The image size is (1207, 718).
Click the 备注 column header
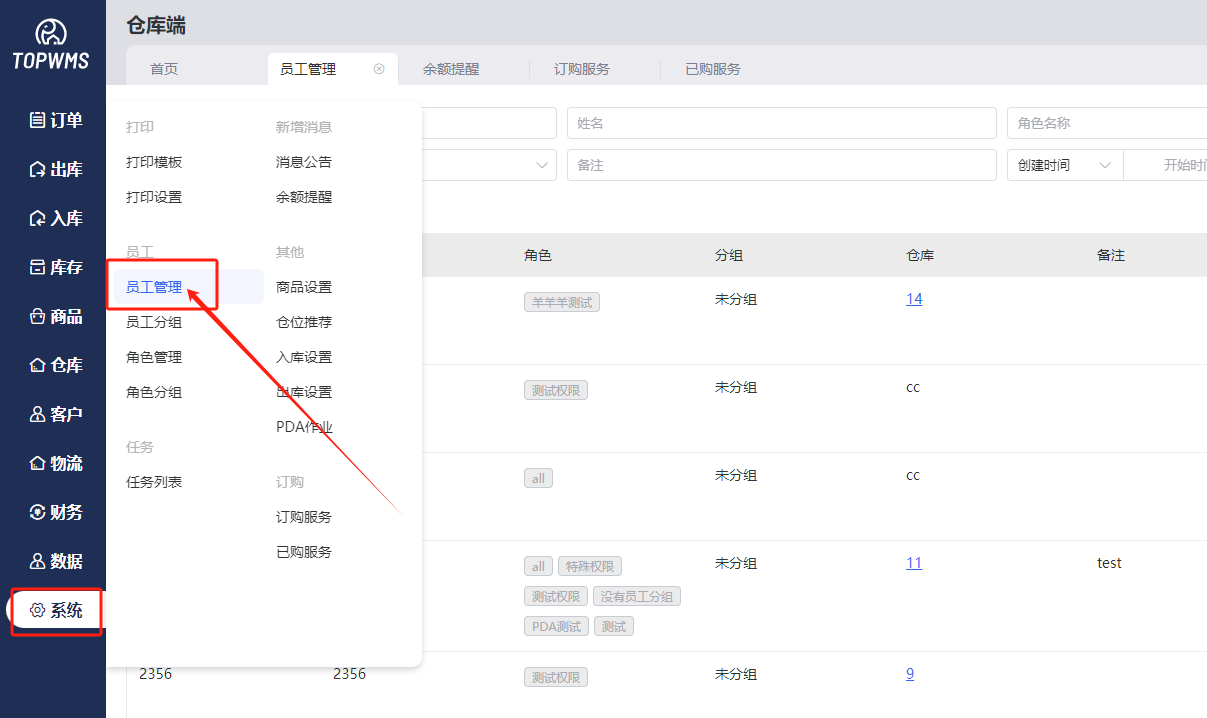(x=1111, y=255)
